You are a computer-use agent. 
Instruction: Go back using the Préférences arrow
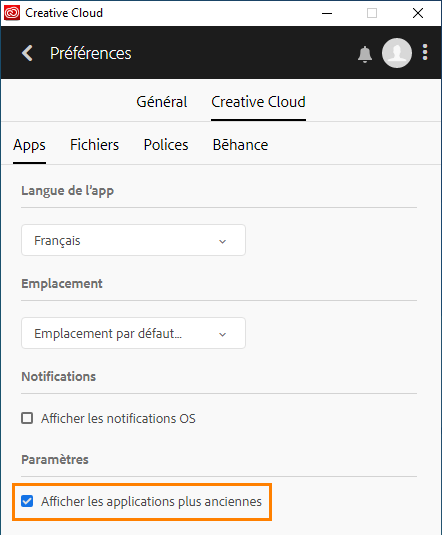tap(27, 53)
